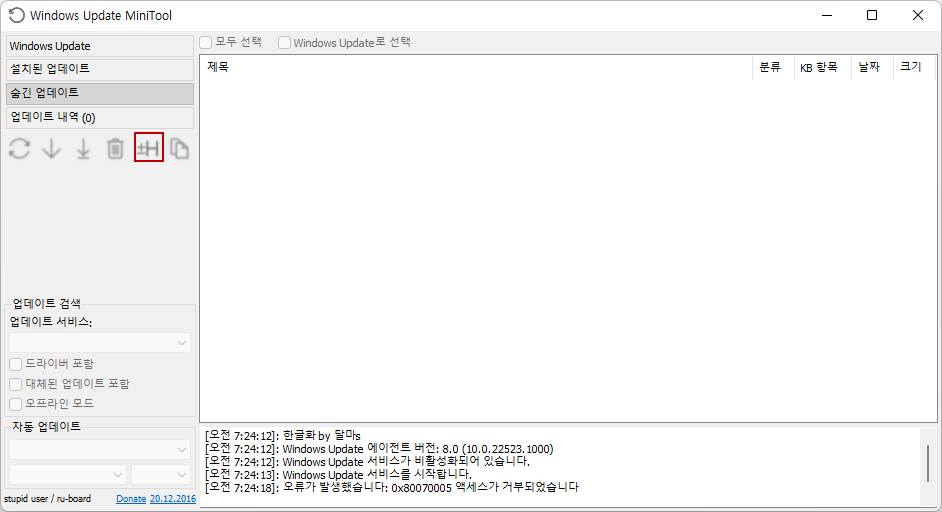
Task: Click the install updates arrow icon
Action: (84, 148)
